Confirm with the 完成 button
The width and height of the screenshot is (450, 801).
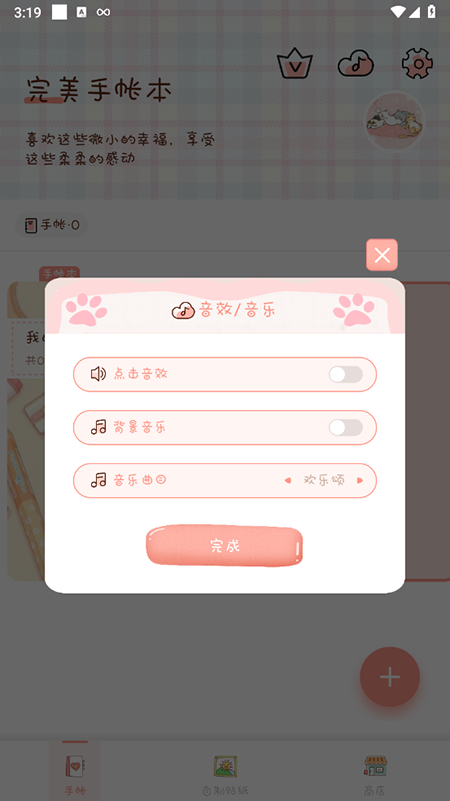(x=225, y=546)
